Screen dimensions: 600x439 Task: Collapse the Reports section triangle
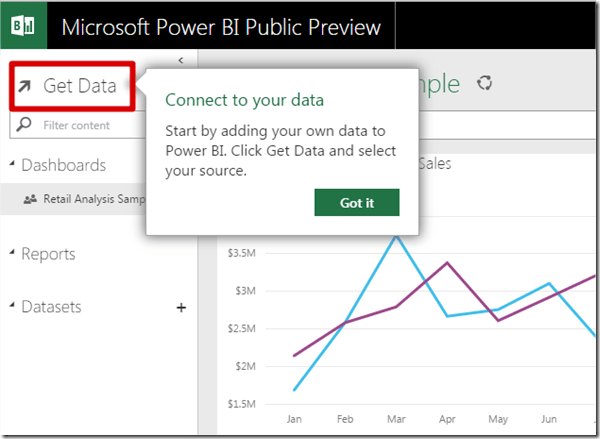coord(12,254)
